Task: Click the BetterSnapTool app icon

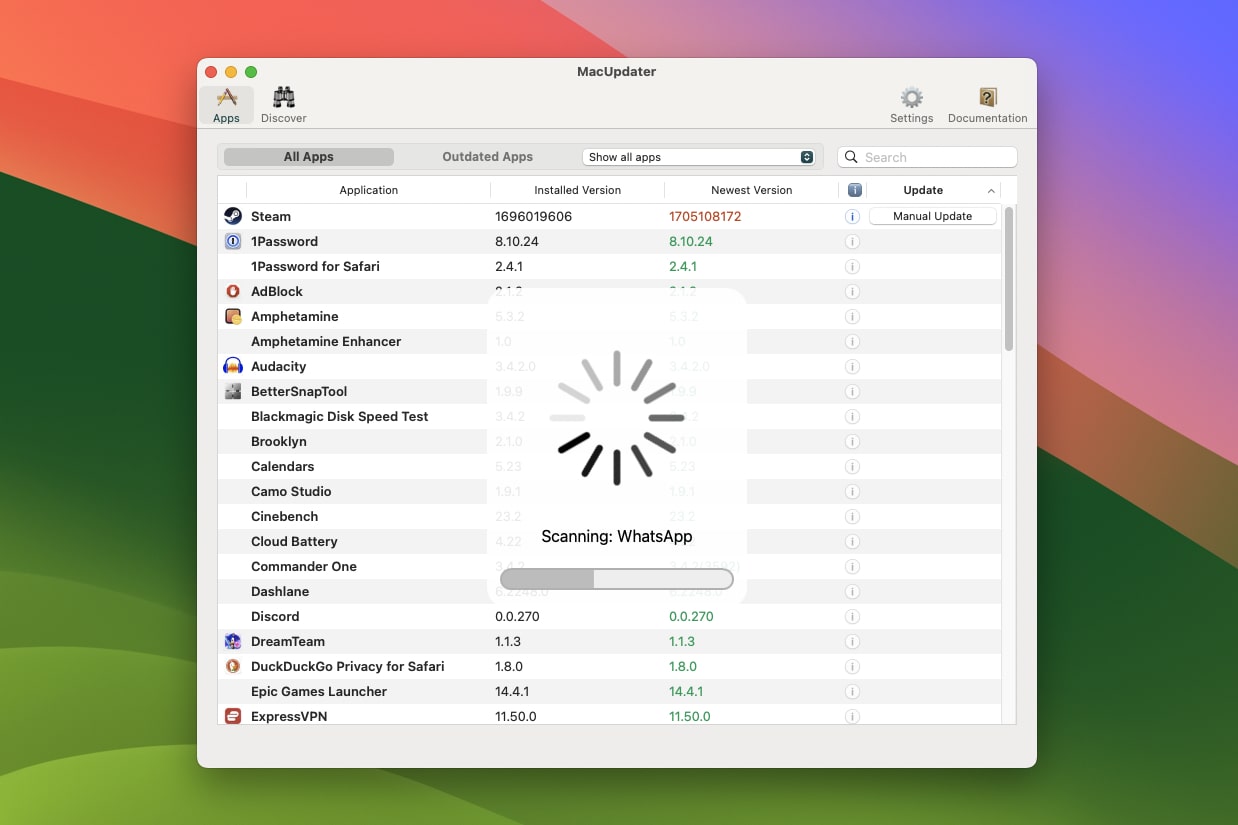Action: tap(233, 391)
